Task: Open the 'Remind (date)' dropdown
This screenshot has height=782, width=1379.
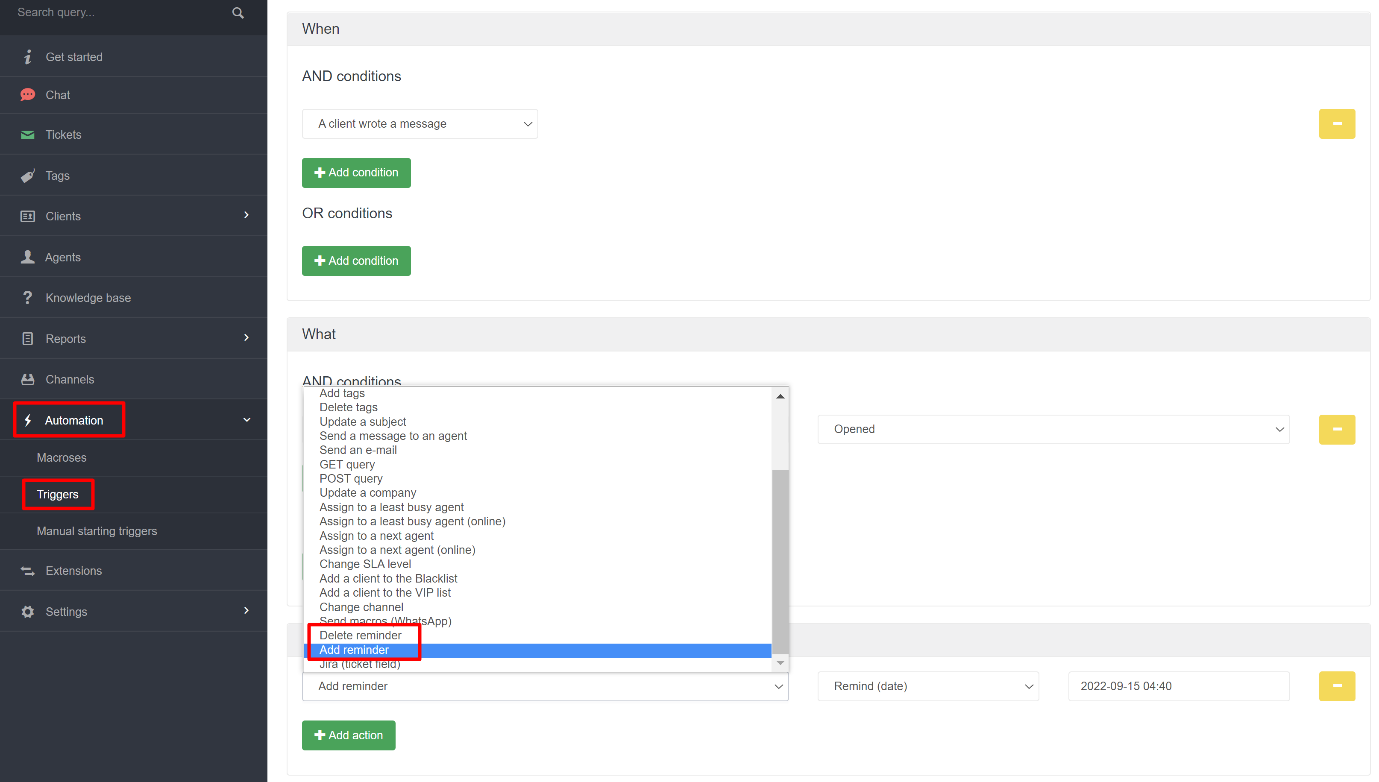Action: [927, 686]
